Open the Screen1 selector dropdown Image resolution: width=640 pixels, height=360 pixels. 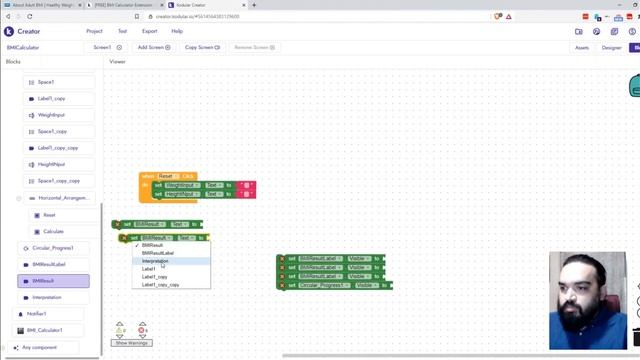(107, 47)
